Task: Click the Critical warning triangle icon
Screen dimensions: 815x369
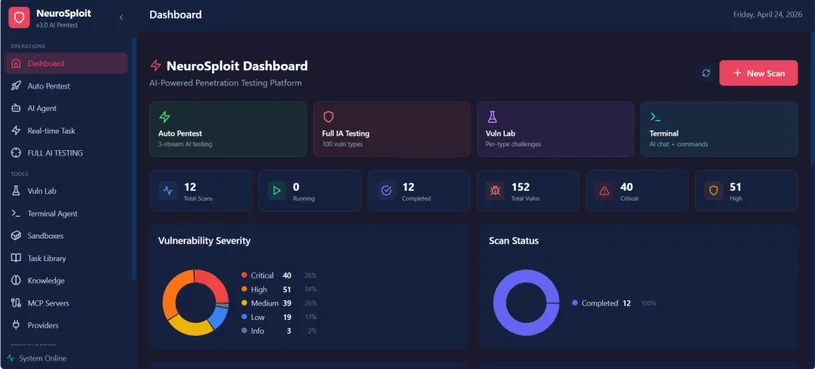Action: (x=604, y=191)
